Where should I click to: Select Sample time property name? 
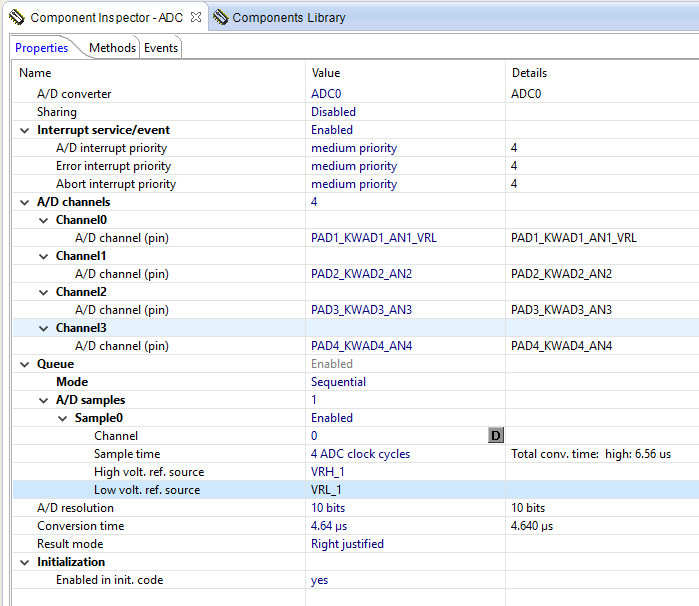coord(127,453)
